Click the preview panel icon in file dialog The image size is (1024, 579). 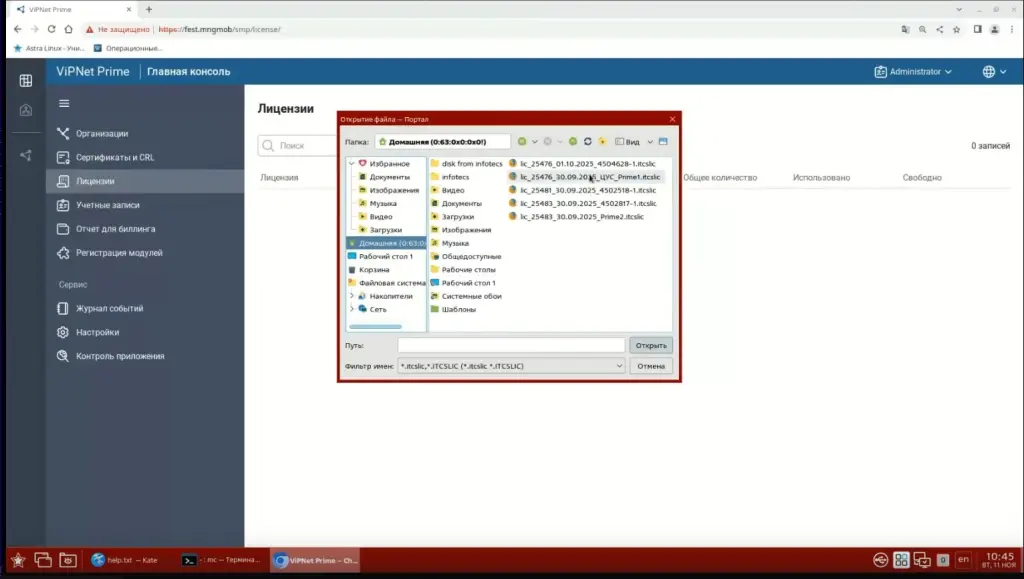click(x=663, y=142)
